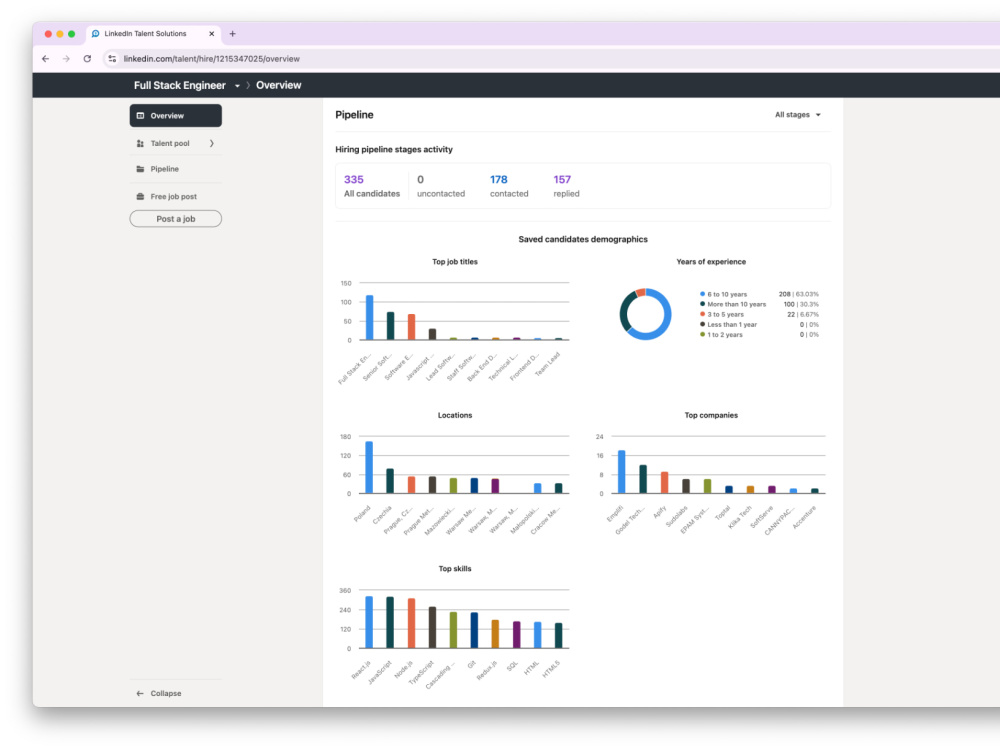This screenshot has height=750, width=1000.
Task: Click the Talent pool people icon
Action: [140, 143]
